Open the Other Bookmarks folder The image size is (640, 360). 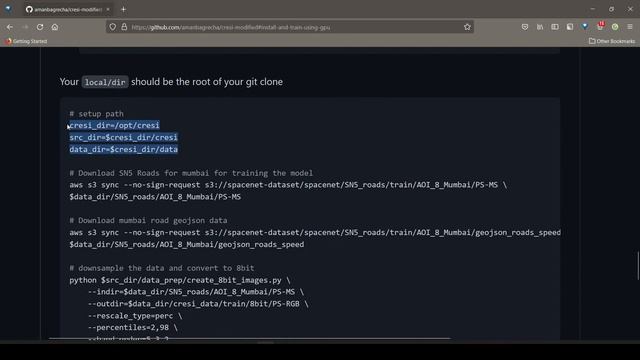[612, 41]
